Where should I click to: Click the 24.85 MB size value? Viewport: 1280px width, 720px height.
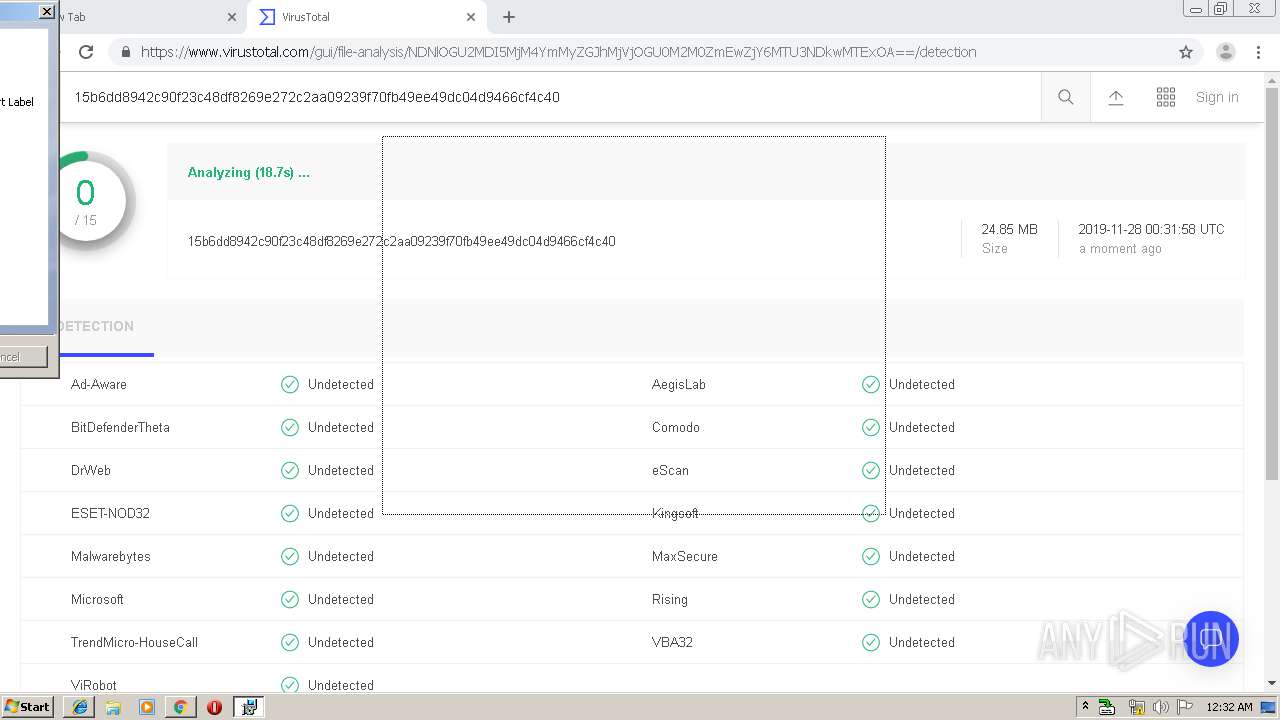tap(1009, 229)
